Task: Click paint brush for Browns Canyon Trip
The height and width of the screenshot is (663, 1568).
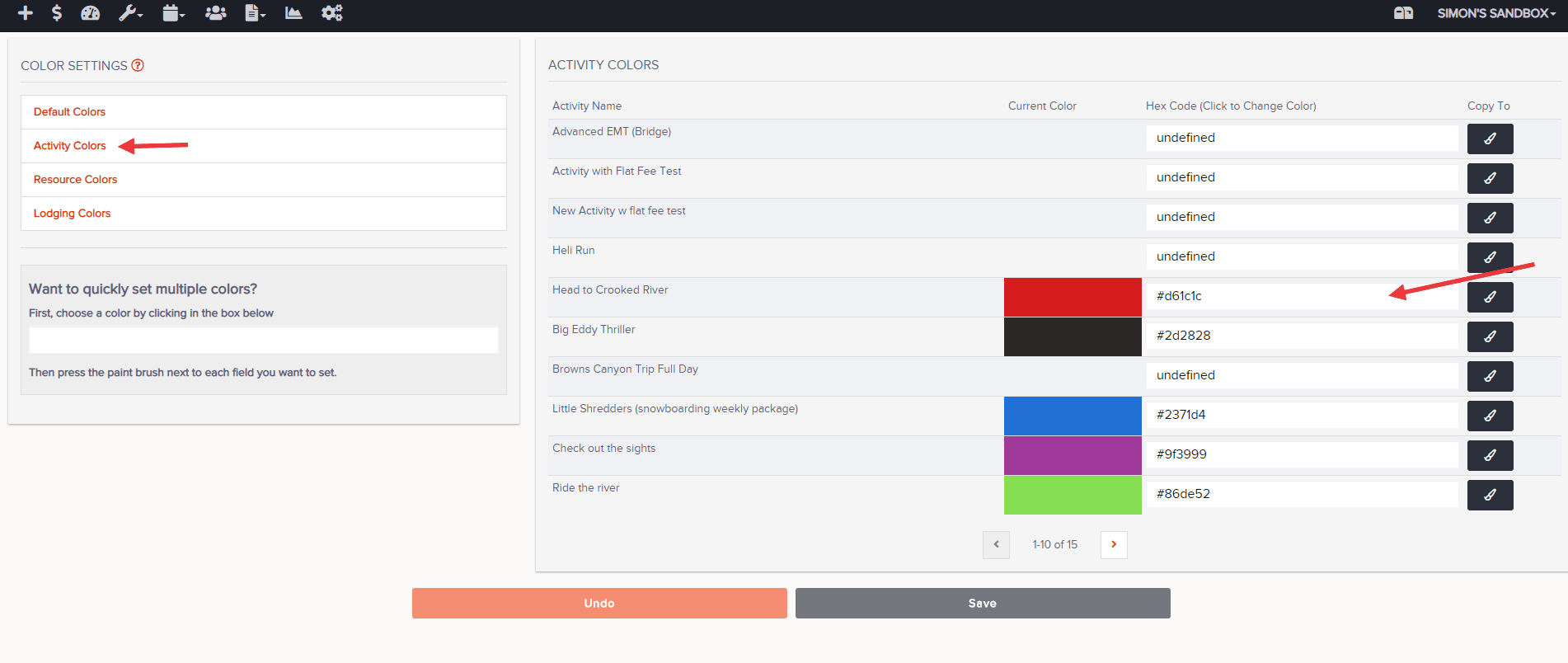Action: click(1490, 376)
